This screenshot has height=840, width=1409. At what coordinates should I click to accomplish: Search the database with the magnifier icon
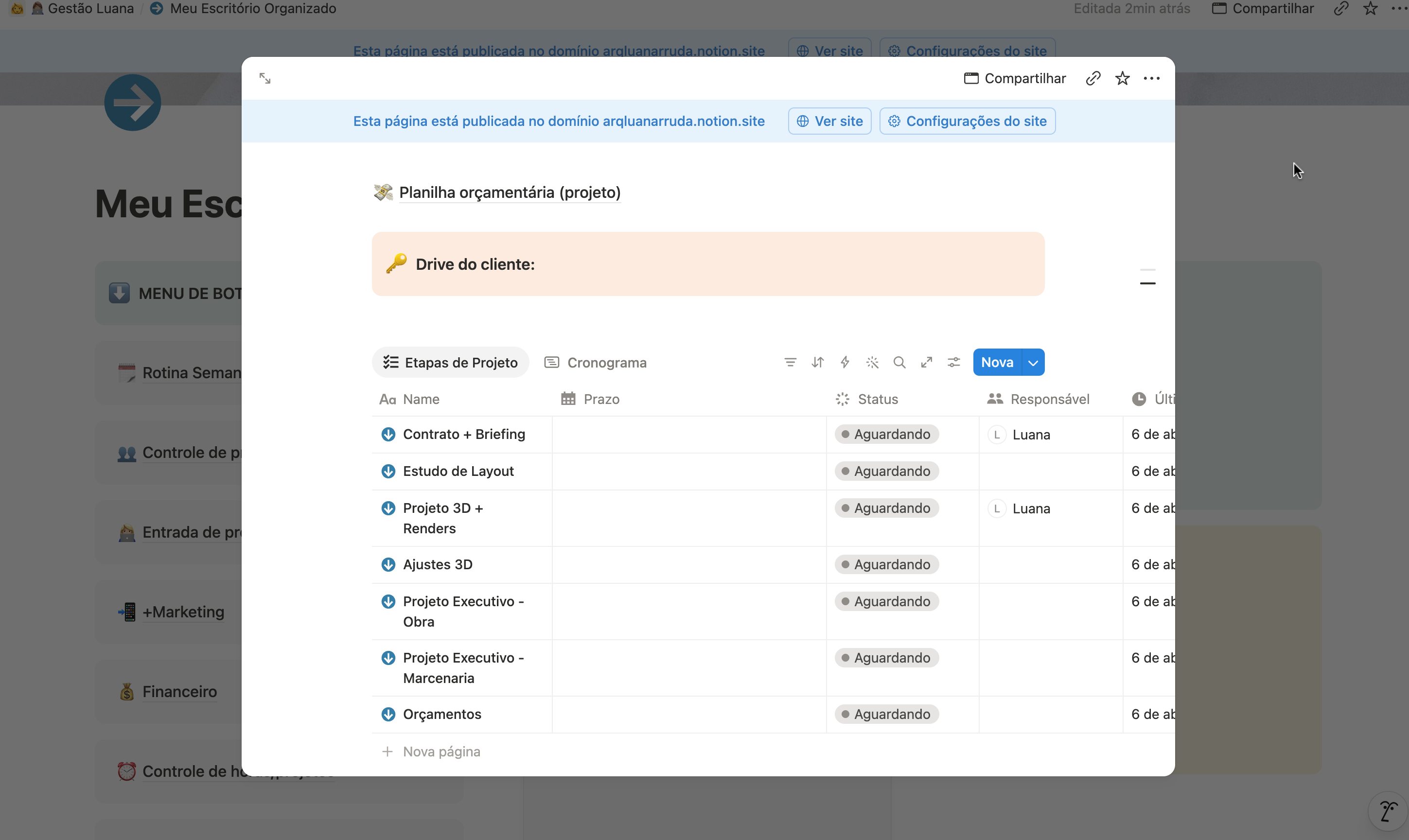[899, 362]
